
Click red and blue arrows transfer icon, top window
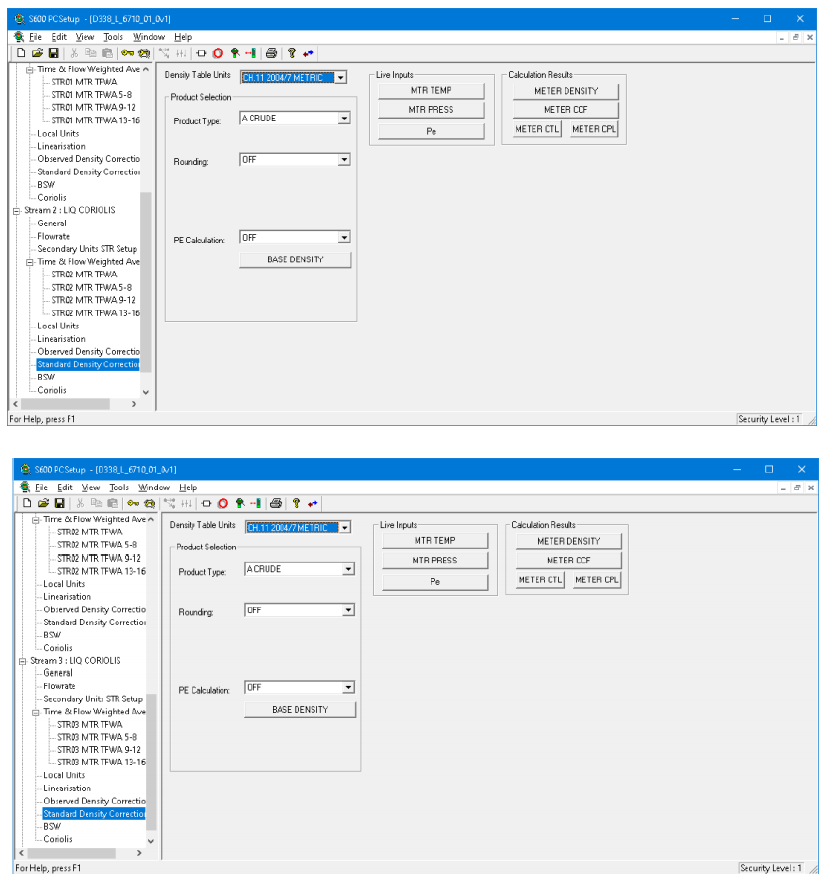pyautogui.click(x=308, y=53)
